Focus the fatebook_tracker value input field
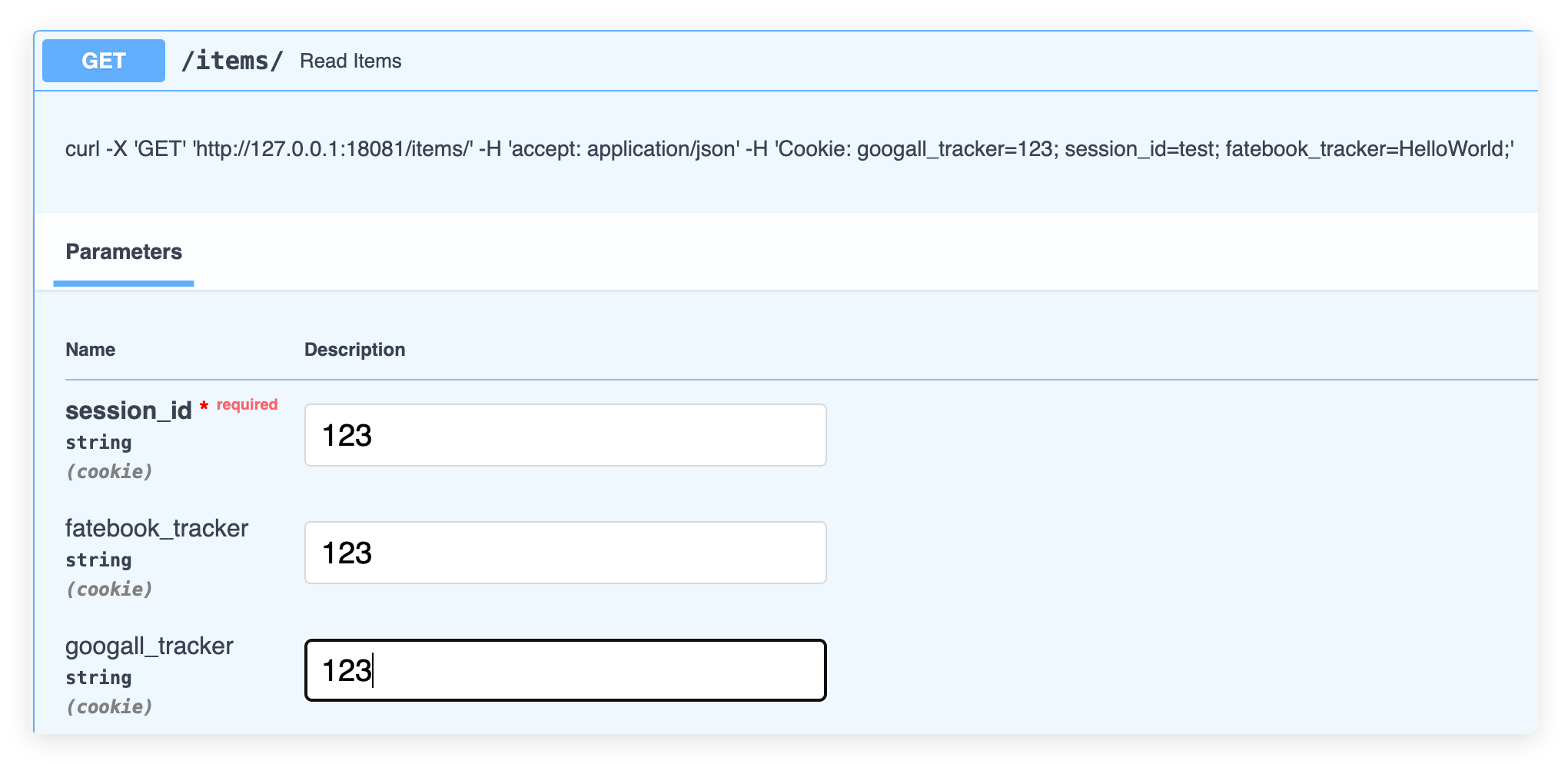Viewport: 1568px width, 764px height. (x=565, y=553)
